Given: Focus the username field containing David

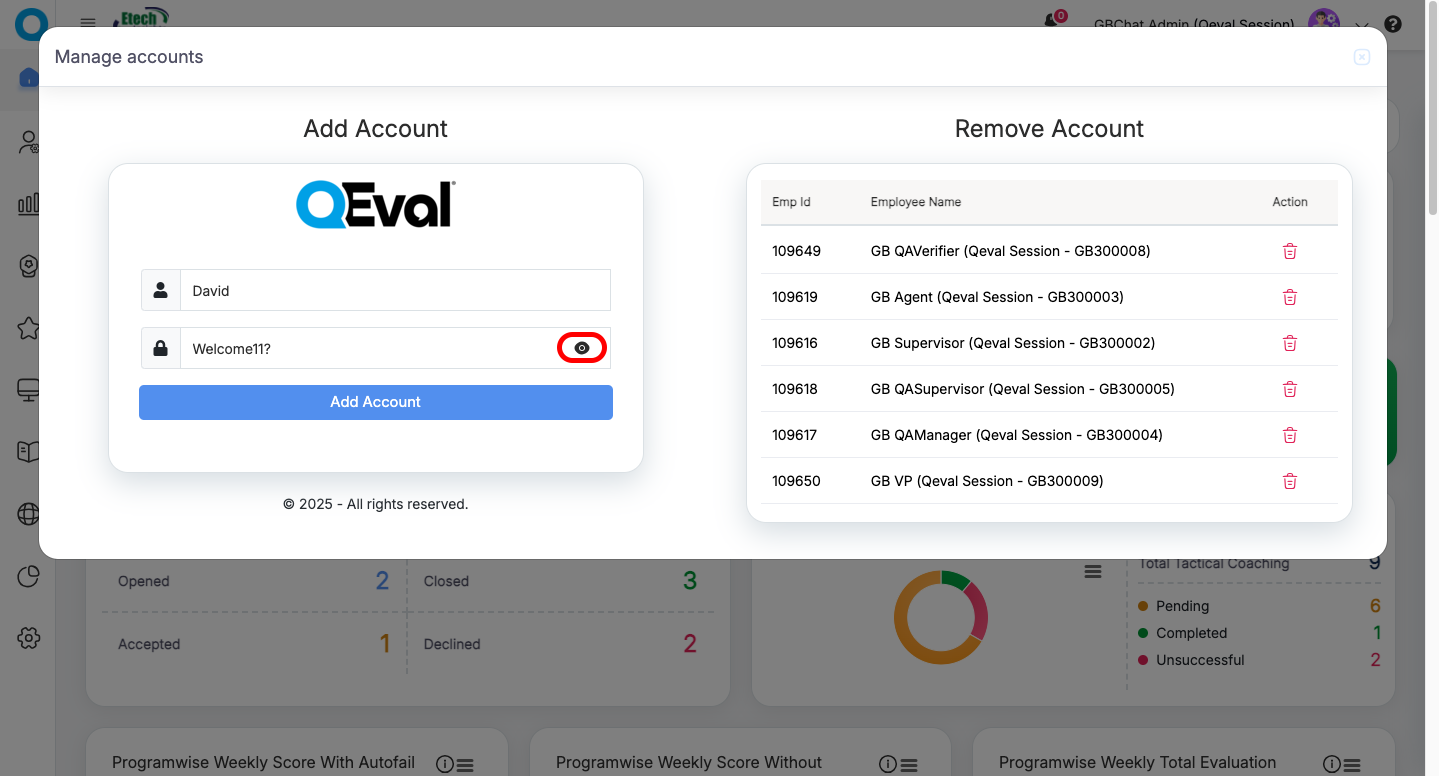Looking at the screenshot, I should click(x=395, y=291).
